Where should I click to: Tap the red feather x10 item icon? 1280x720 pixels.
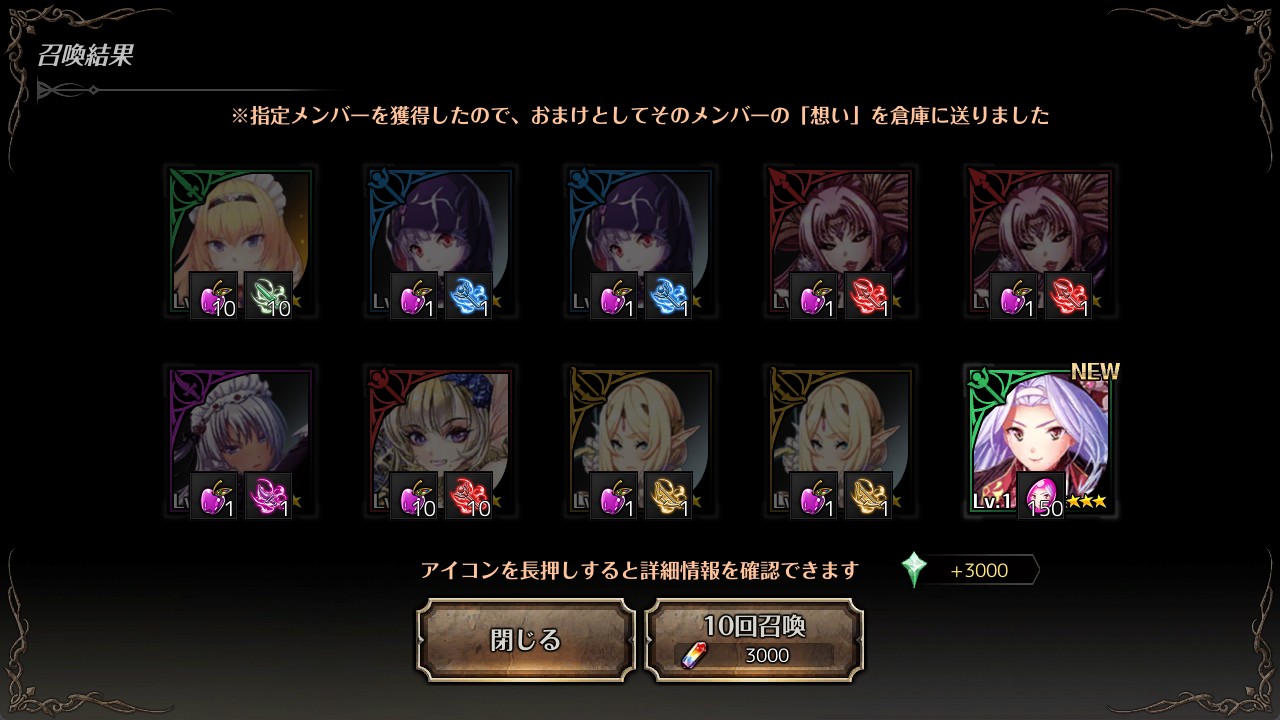point(468,496)
